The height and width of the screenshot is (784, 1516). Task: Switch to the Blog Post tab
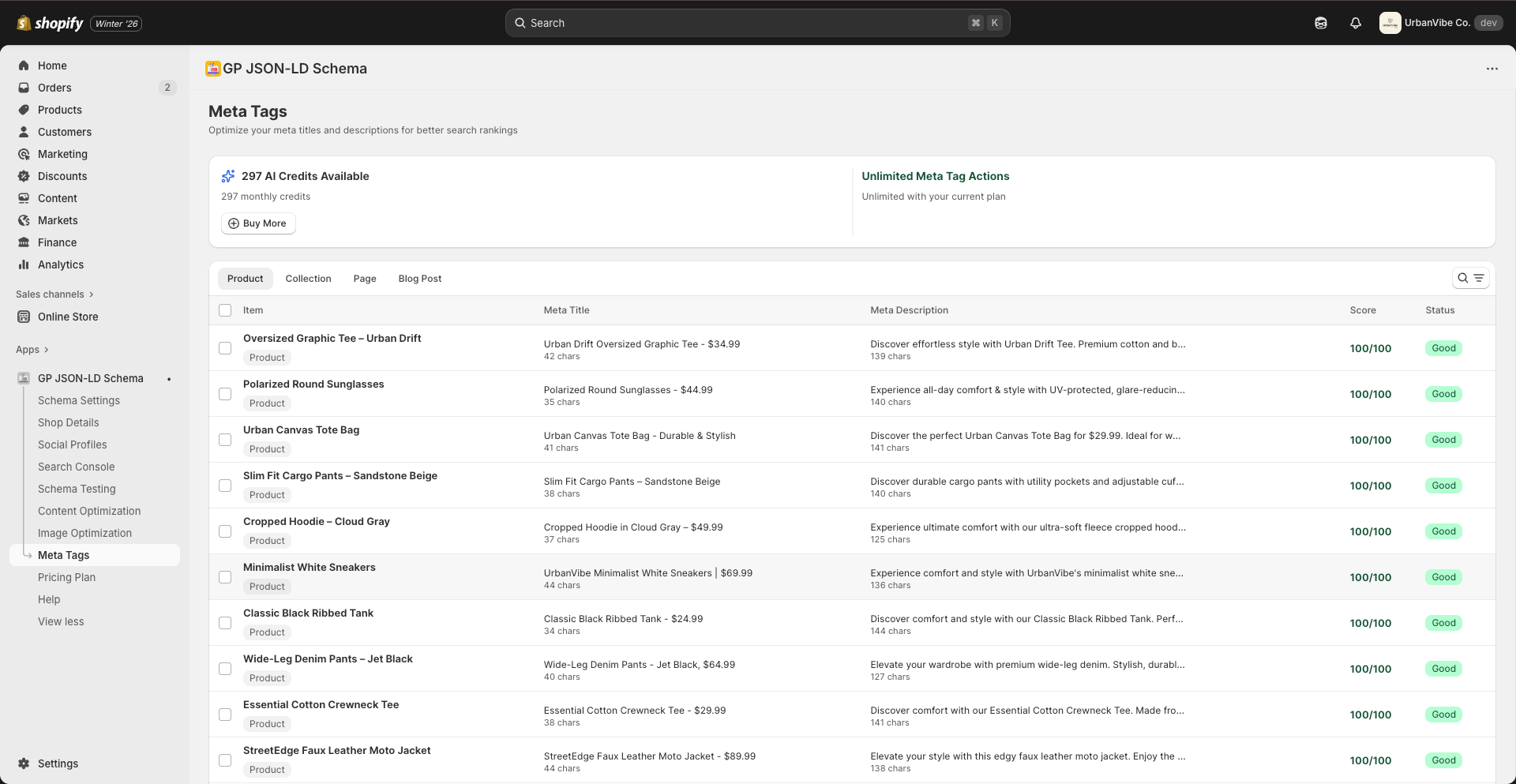pos(419,279)
